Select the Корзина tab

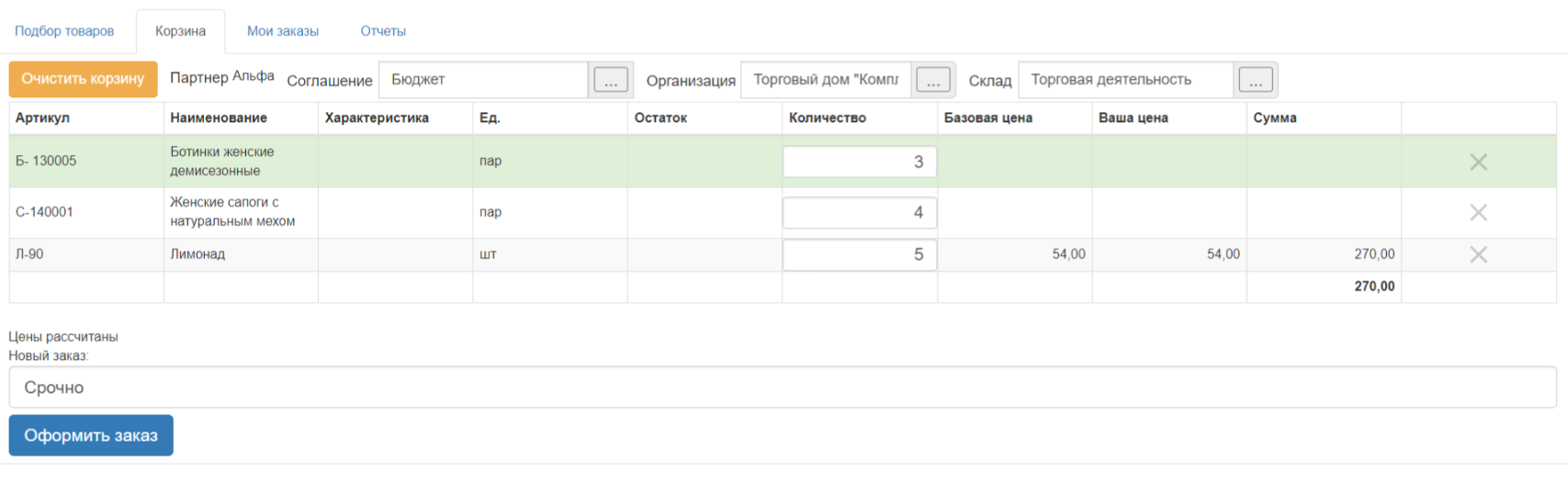(180, 31)
